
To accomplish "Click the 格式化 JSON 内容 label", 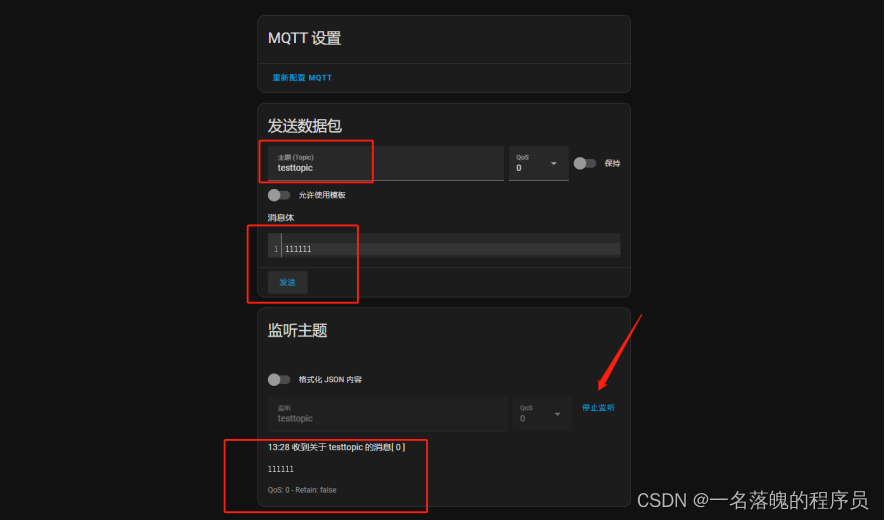I will 330,379.
